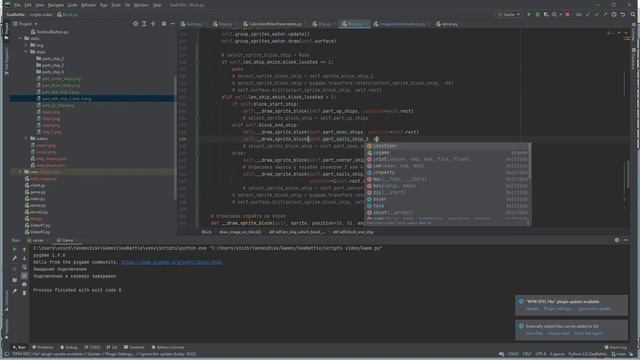This screenshot has height=360, width=640.
Task: Choose 'position=' completion suggestion
Action: click(447, 146)
